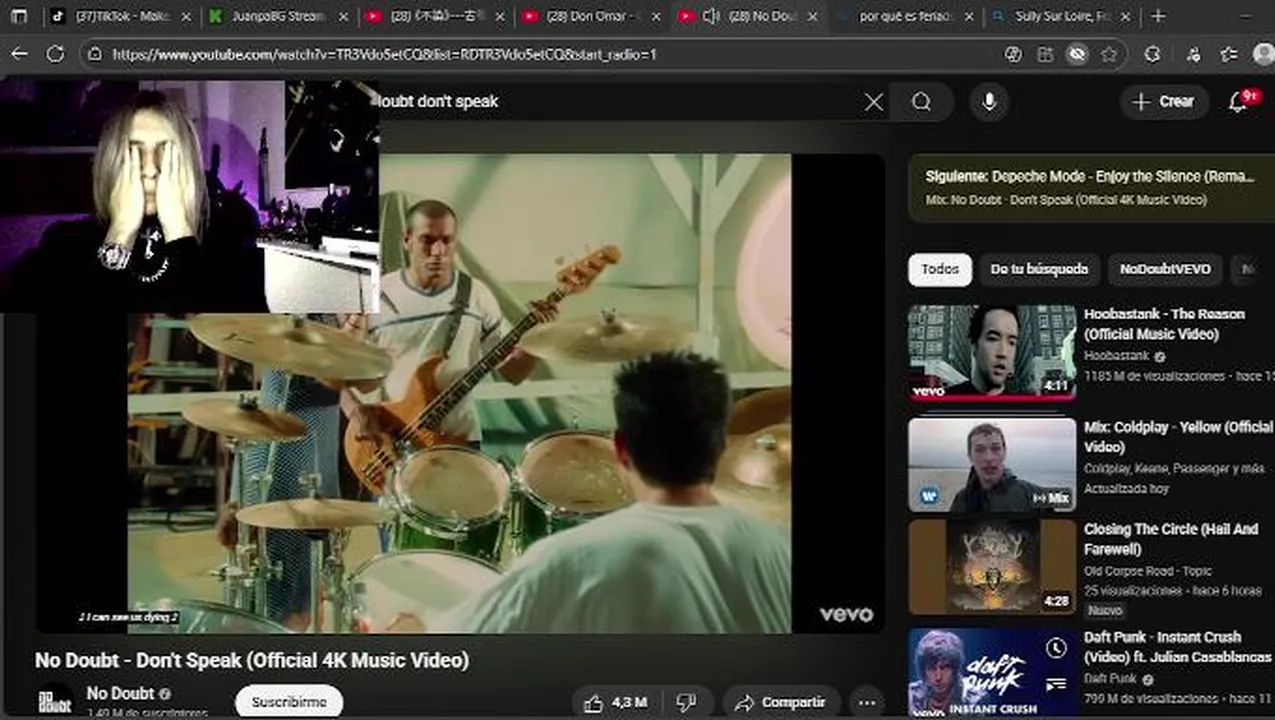Open the tab actions menu icon
Screen dimensions: 1275x720
click(x=20, y=16)
